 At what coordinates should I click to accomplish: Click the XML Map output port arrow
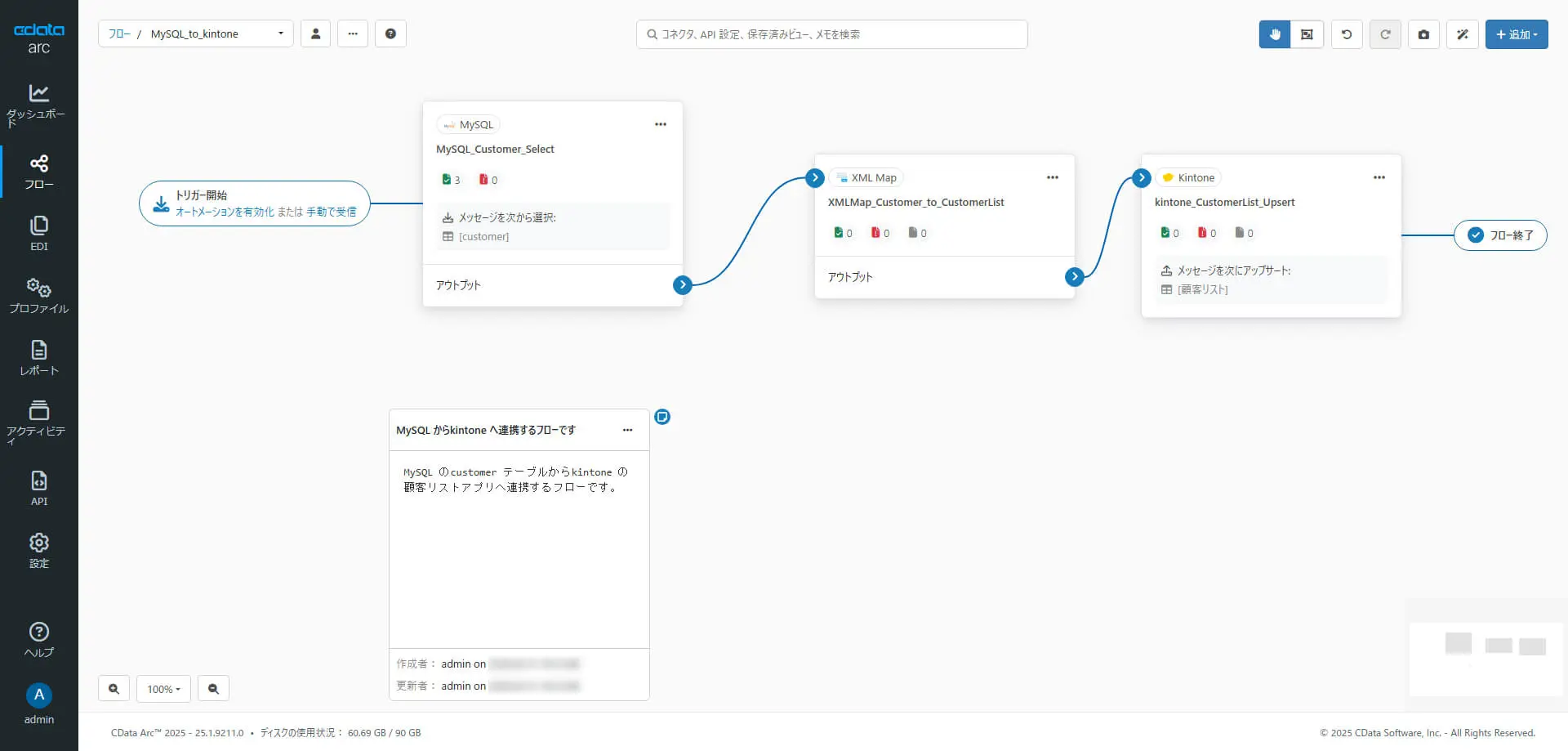(x=1075, y=276)
